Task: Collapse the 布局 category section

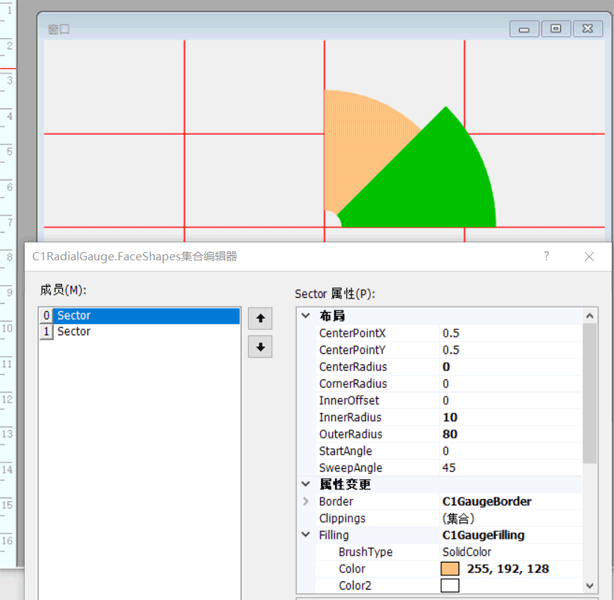Action: click(306, 316)
